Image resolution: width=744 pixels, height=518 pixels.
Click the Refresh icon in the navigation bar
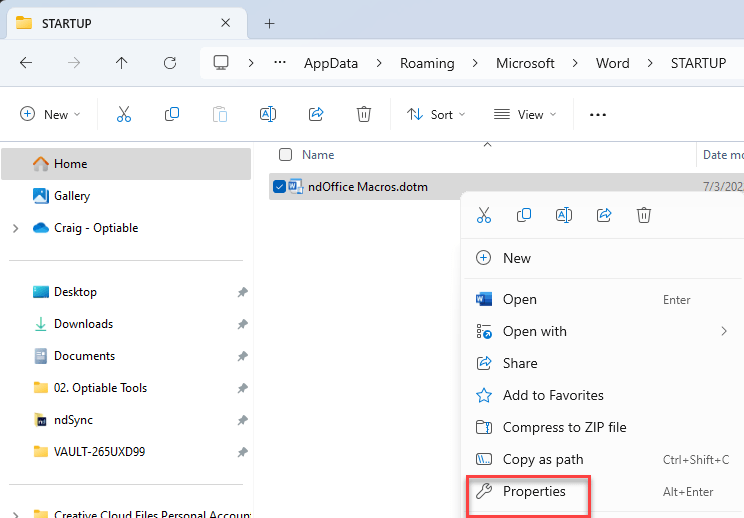click(x=170, y=63)
